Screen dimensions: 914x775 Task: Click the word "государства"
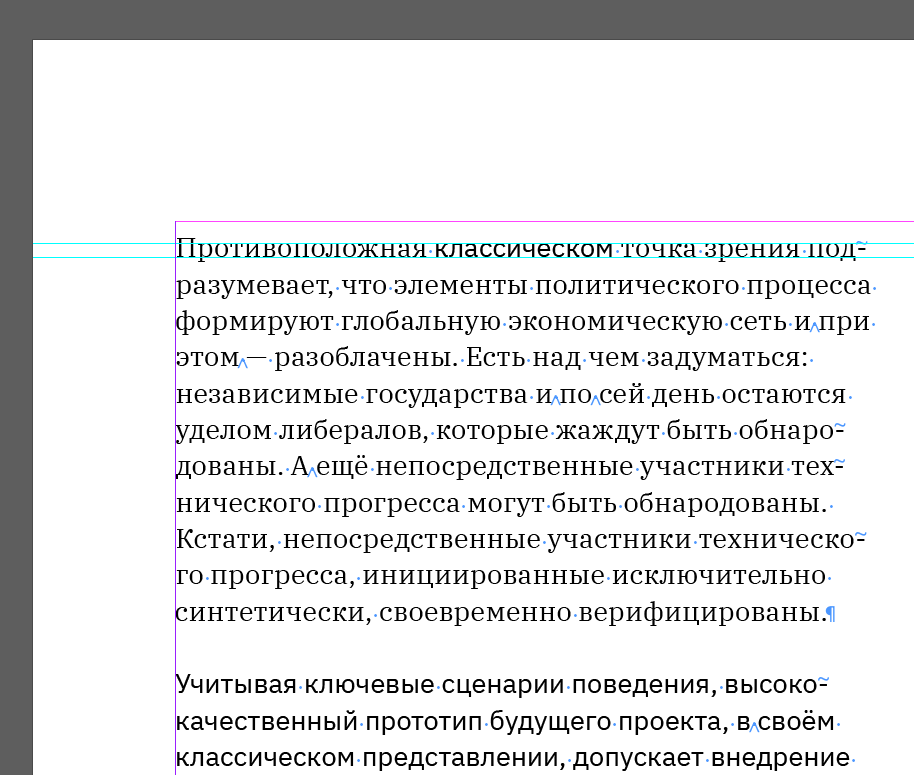447,396
